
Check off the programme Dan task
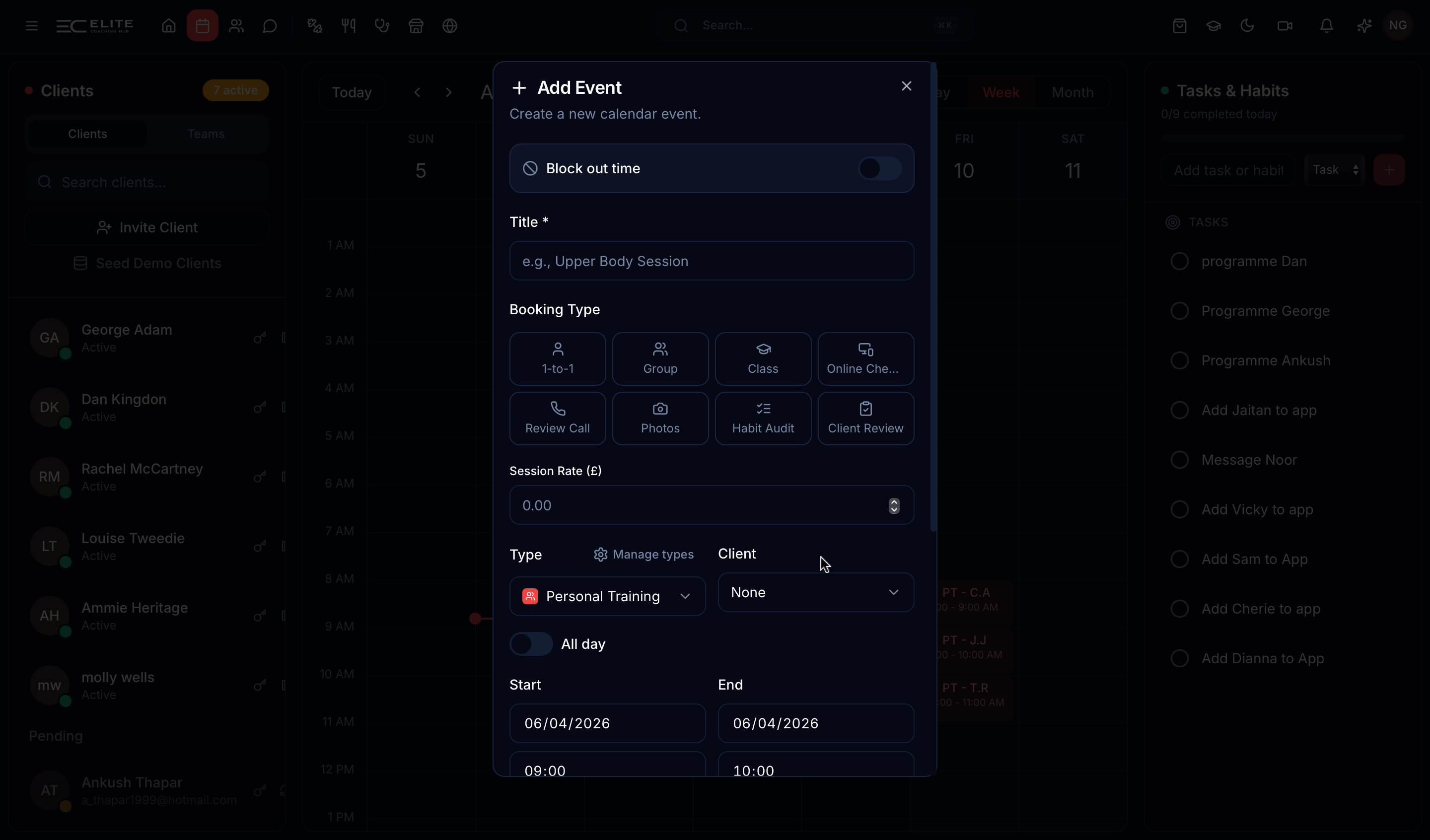point(1179,261)
